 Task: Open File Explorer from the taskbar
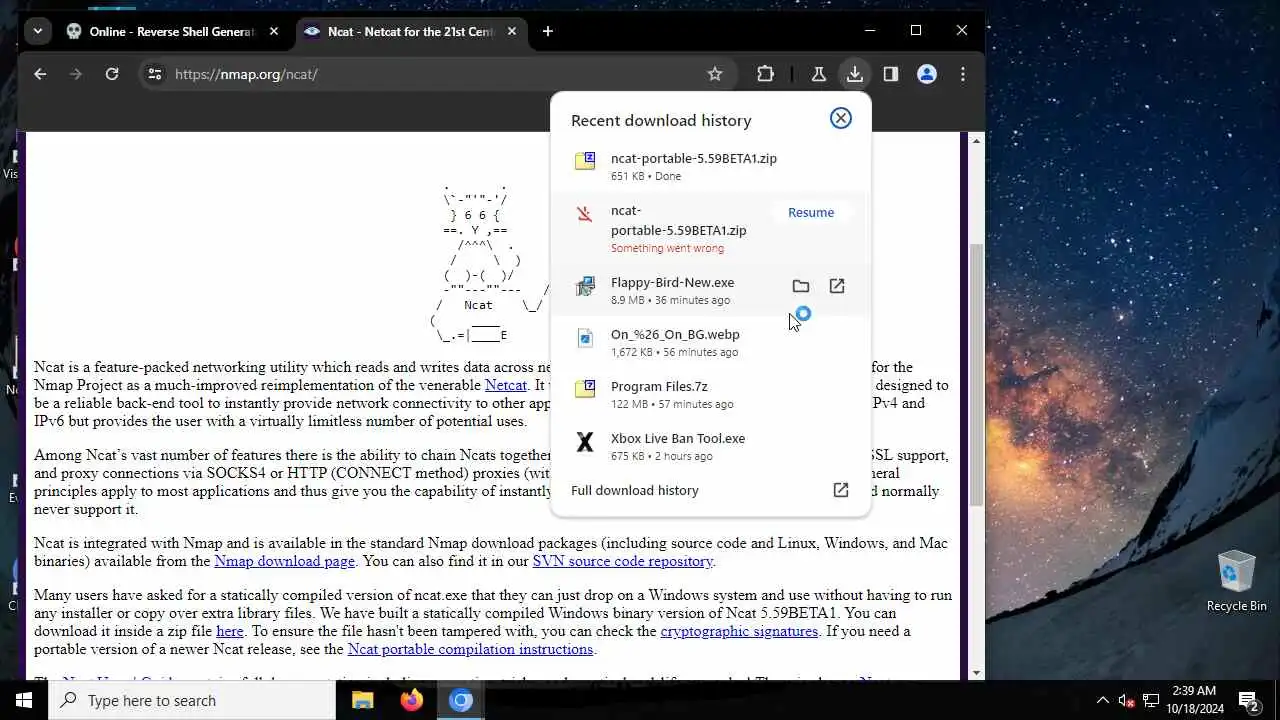363,700
